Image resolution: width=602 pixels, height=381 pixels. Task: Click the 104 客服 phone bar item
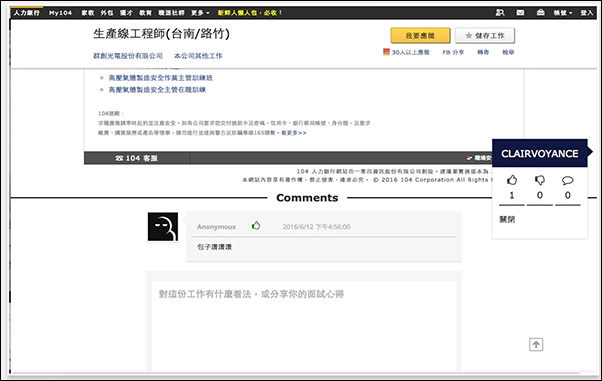pyautogui.click(x=137, y=158)
